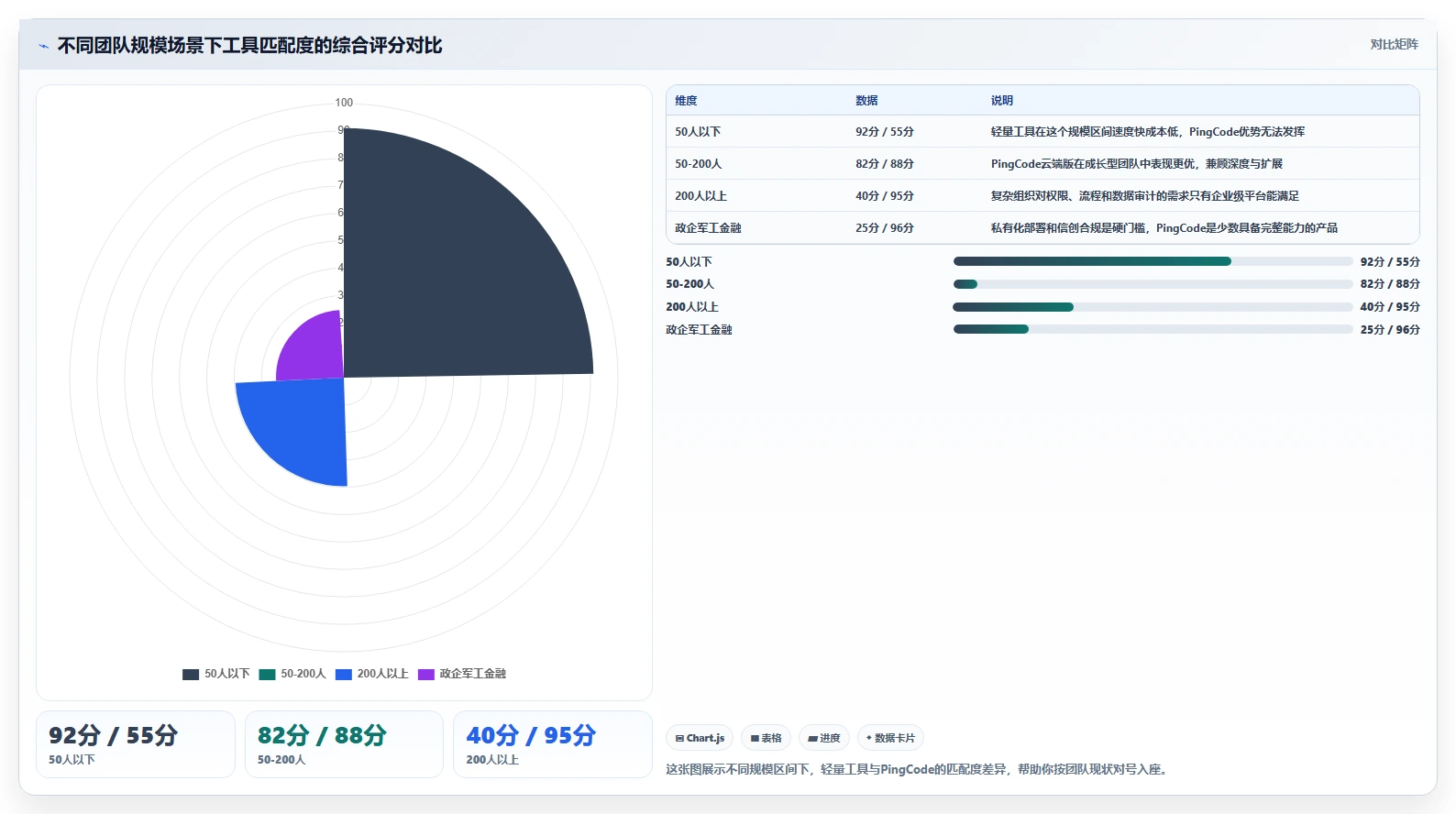Click the description starting 轻量工具在这个规模区间

coord(1147,132)
